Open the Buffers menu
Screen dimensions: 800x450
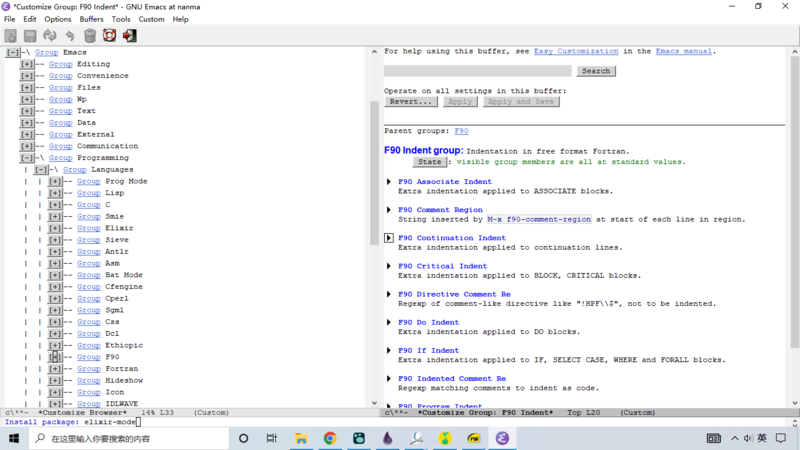91,19
